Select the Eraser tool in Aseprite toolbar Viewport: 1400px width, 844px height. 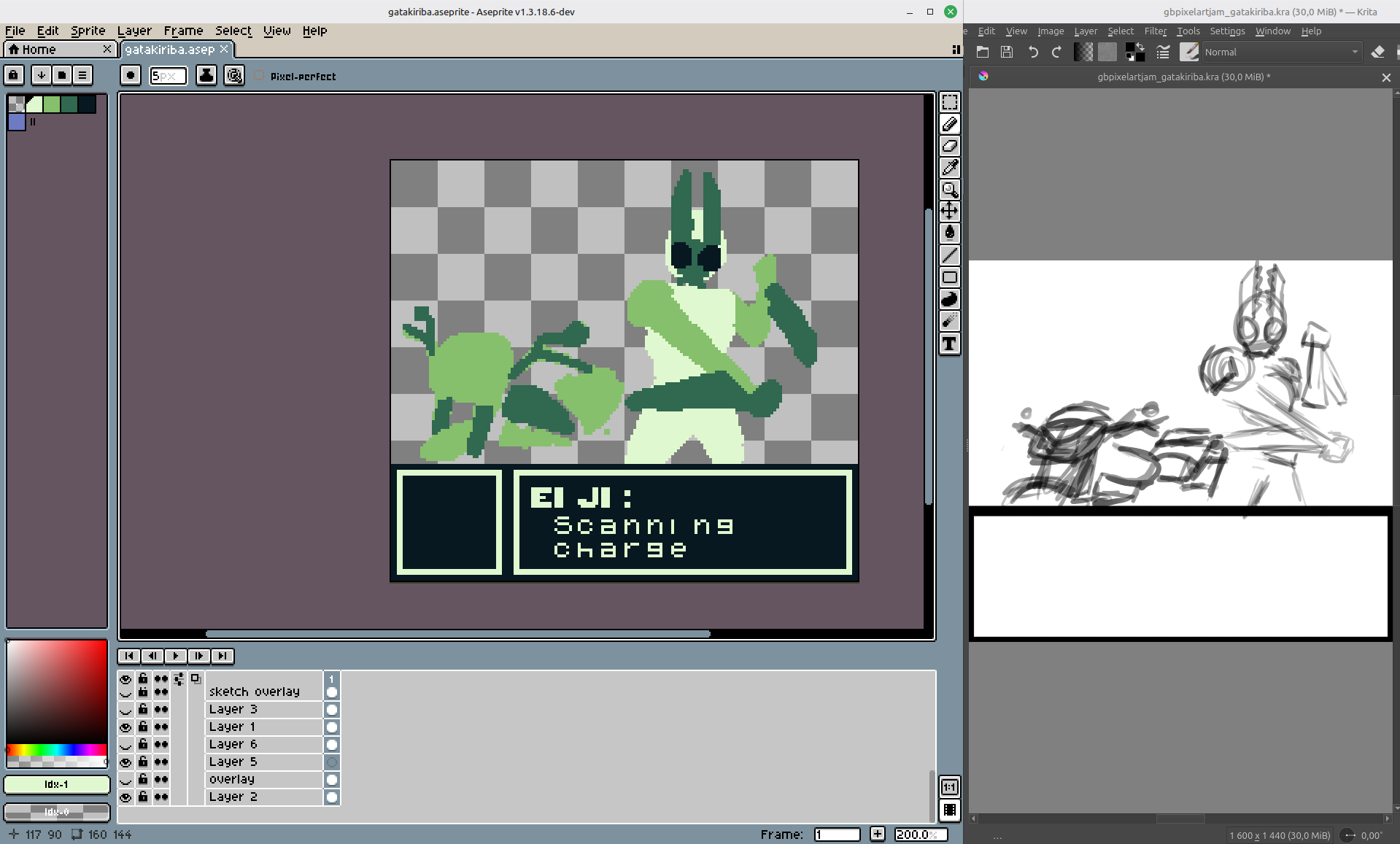pyautogui.click(x=949, y=146)
